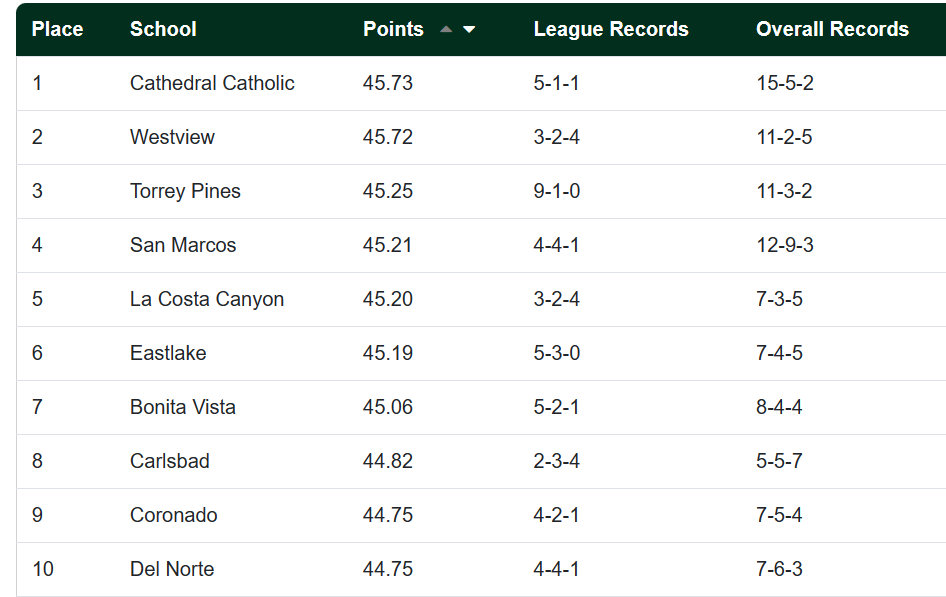946x597 pixels.
Task: Open the Coronado school entry
Action: 173,515
